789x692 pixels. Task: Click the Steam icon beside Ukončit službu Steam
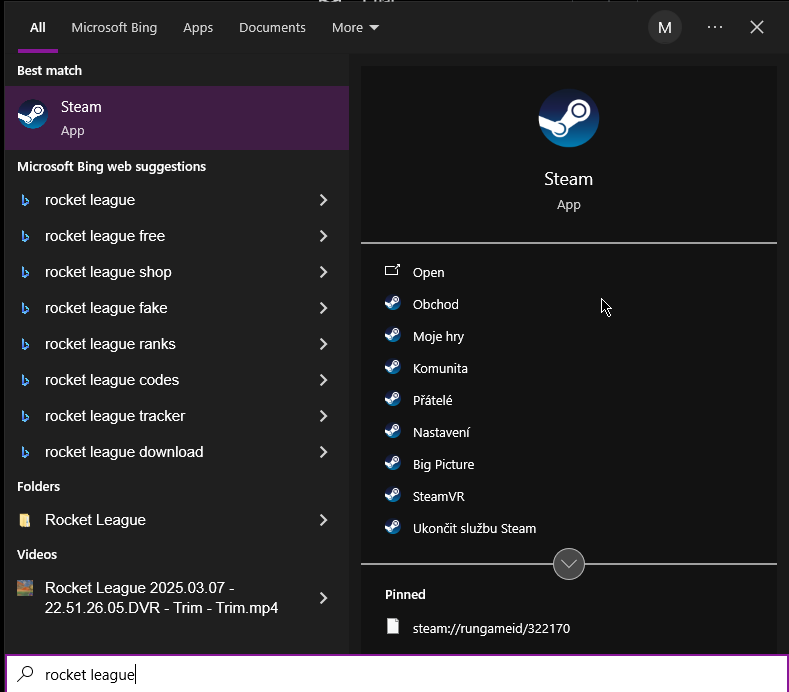pos(392,527)
